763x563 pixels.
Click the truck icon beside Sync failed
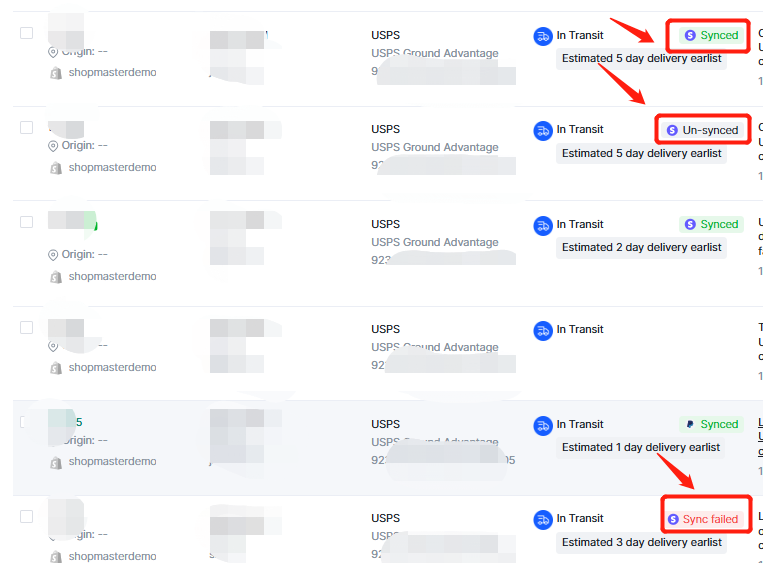543,519
